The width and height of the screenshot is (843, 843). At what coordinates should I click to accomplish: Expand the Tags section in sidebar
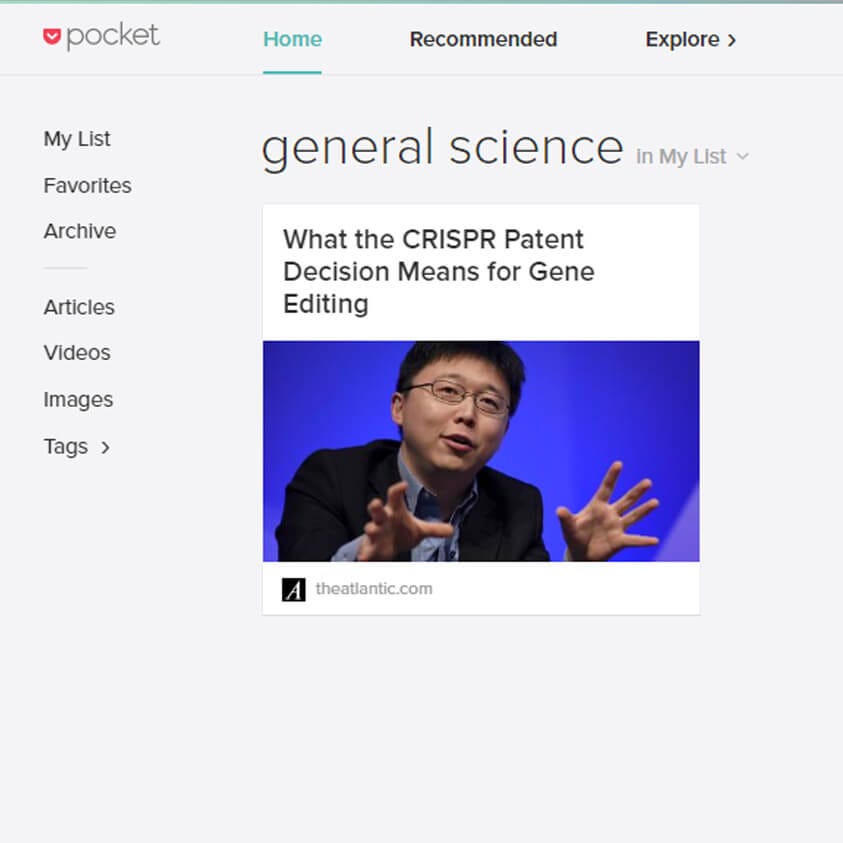click(x=77, y=447)
